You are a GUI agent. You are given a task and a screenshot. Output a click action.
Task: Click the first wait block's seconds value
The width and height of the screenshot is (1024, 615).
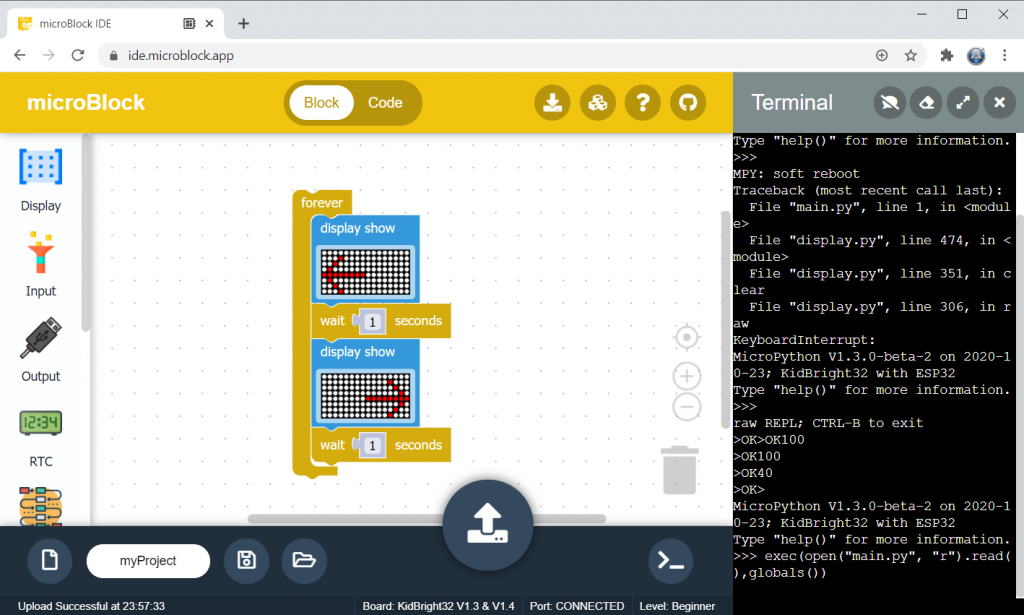pyautogui.click(x=372, y=321)
